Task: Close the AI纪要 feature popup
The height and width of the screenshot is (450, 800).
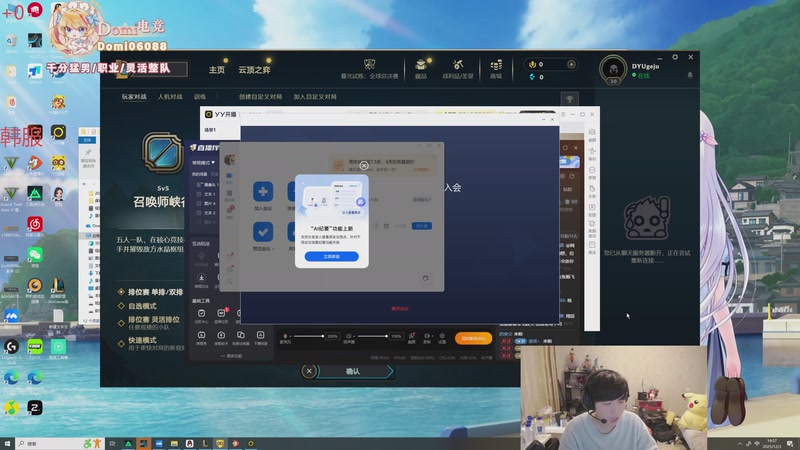Action: pyautogui.click(x=364, y=165)
